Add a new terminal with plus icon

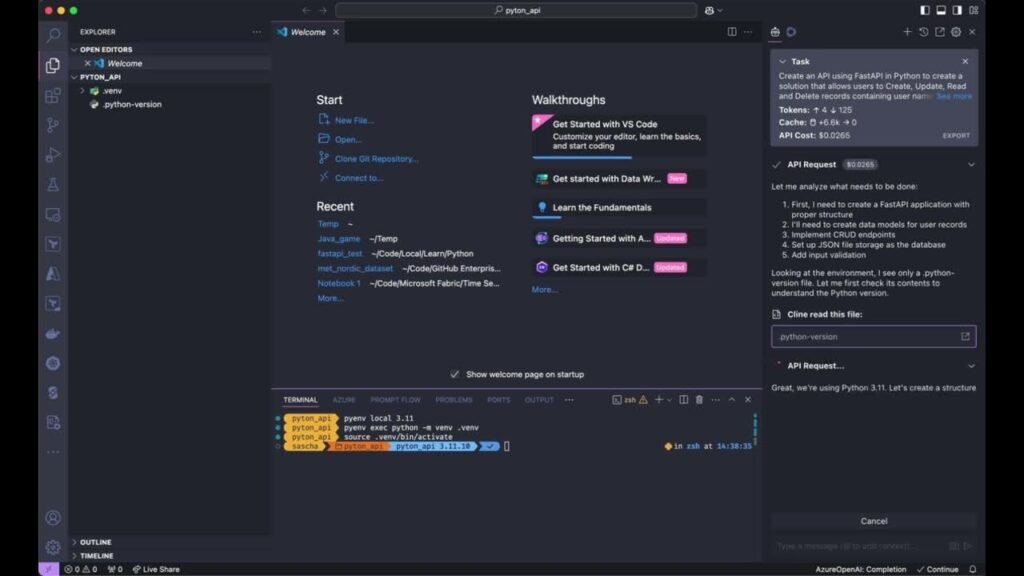tap(659, 400)
